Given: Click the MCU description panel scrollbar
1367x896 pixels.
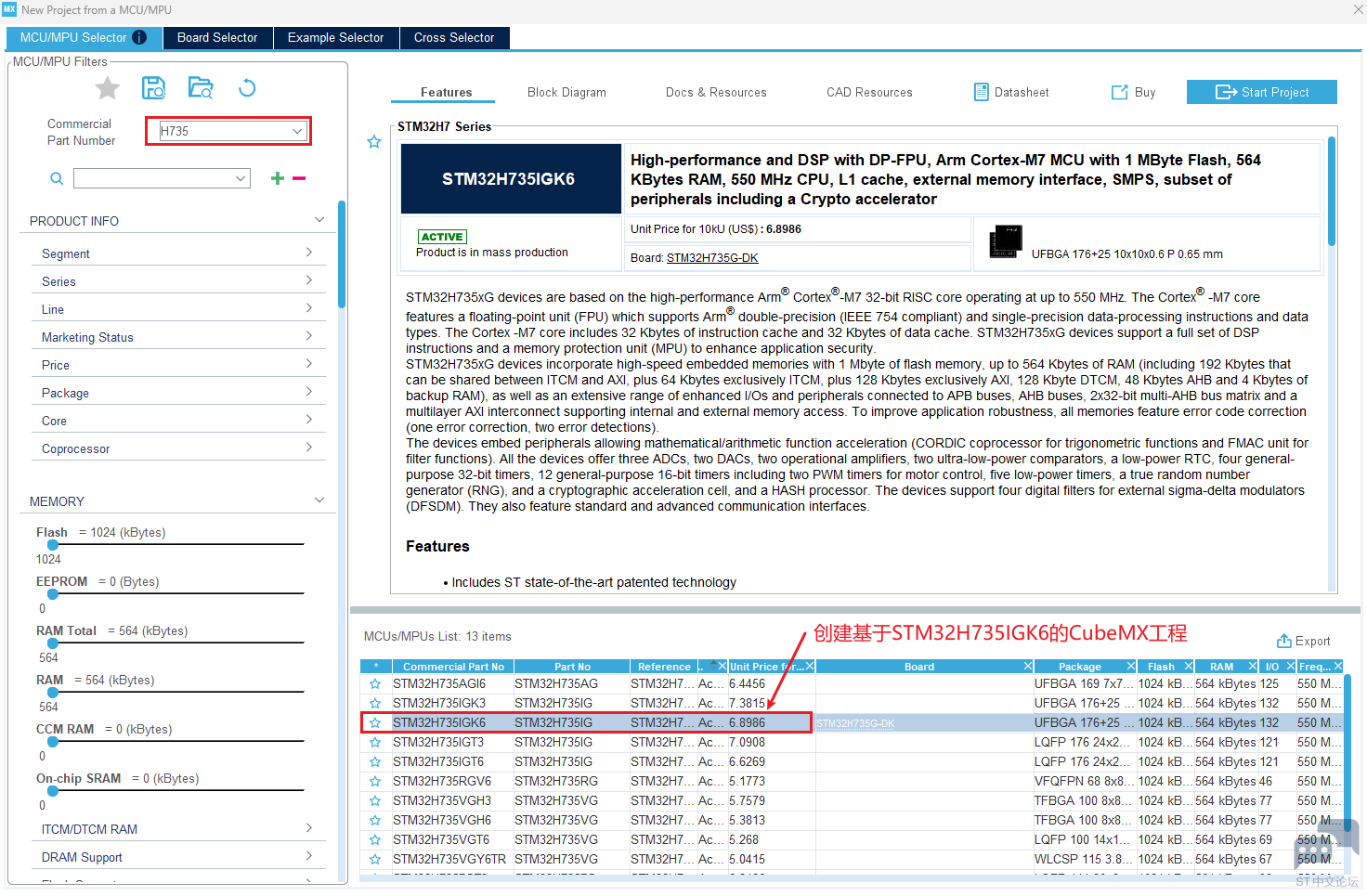Looking at the screenshot, I should point(1331,190).
